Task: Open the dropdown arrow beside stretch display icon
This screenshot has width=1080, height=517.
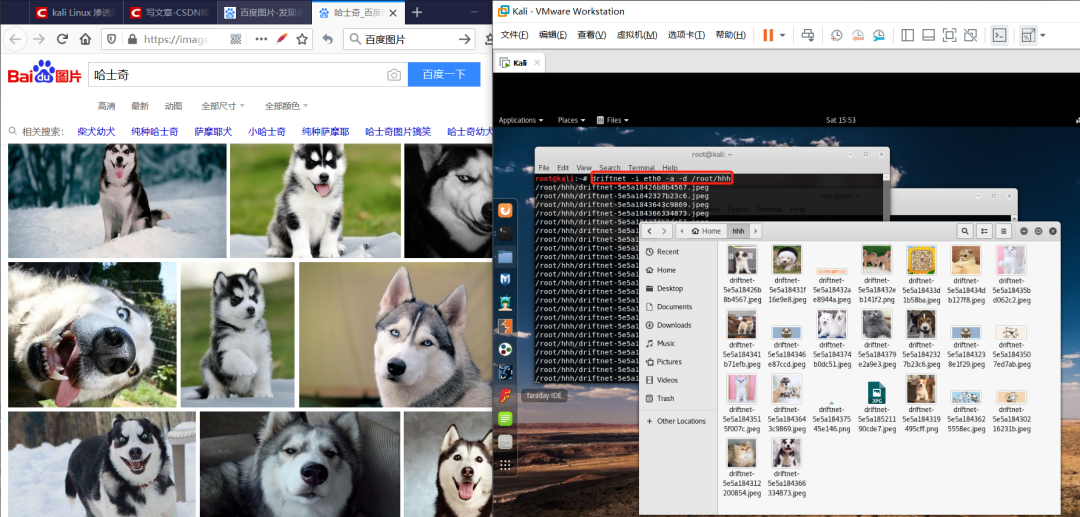Action: click(x=1043, y=36)
